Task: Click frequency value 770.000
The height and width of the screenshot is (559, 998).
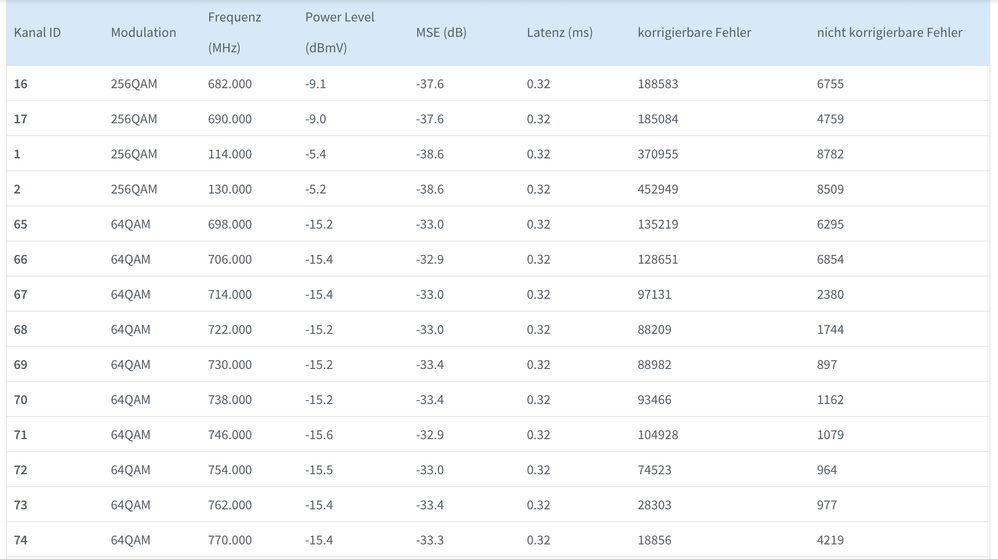Action: [230, 540]
